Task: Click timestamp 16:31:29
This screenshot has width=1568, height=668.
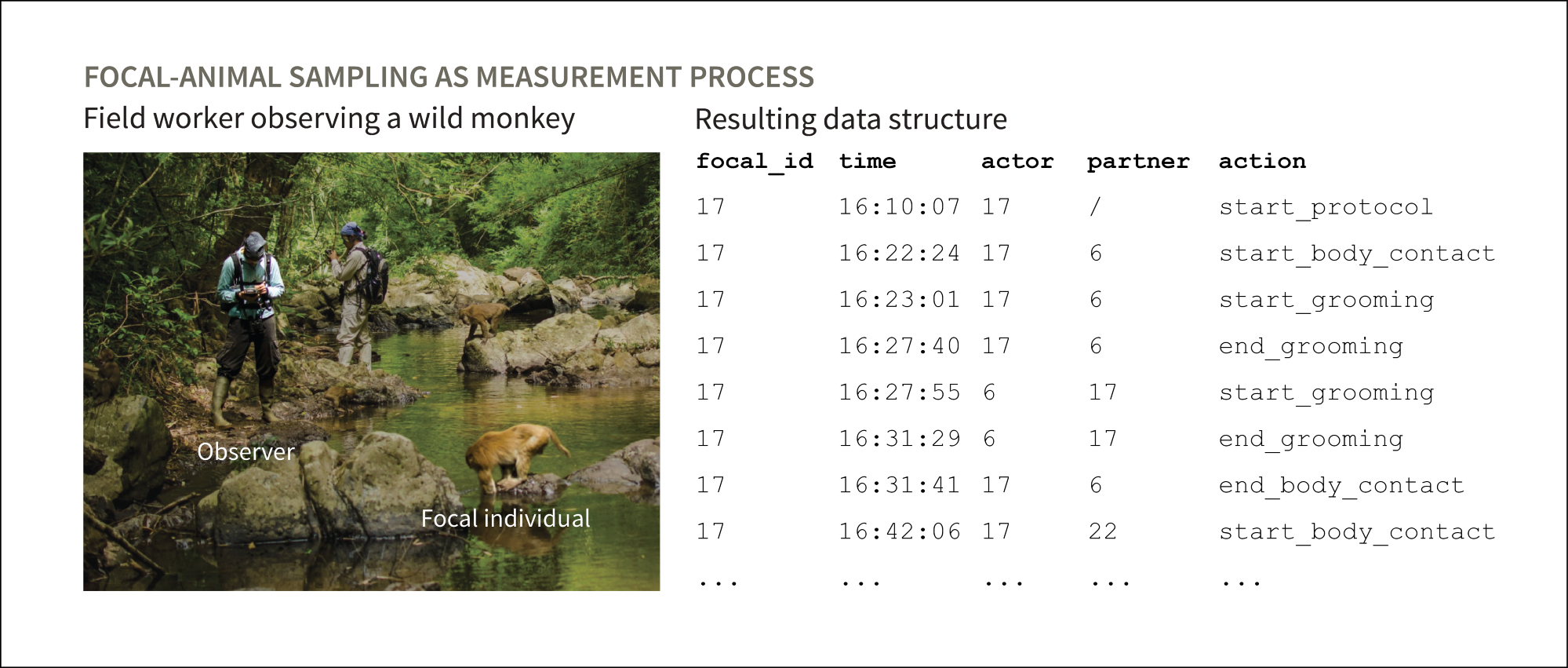Action: [x=899, y=439]
